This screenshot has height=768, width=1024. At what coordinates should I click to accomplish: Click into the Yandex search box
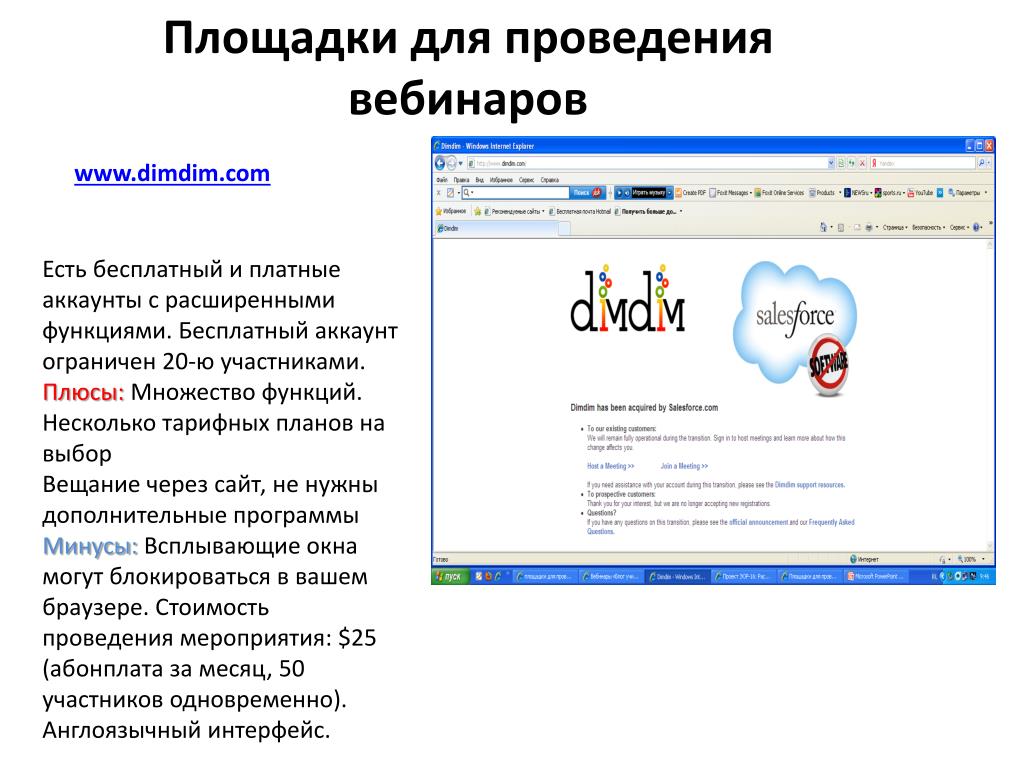click(922, 163)
